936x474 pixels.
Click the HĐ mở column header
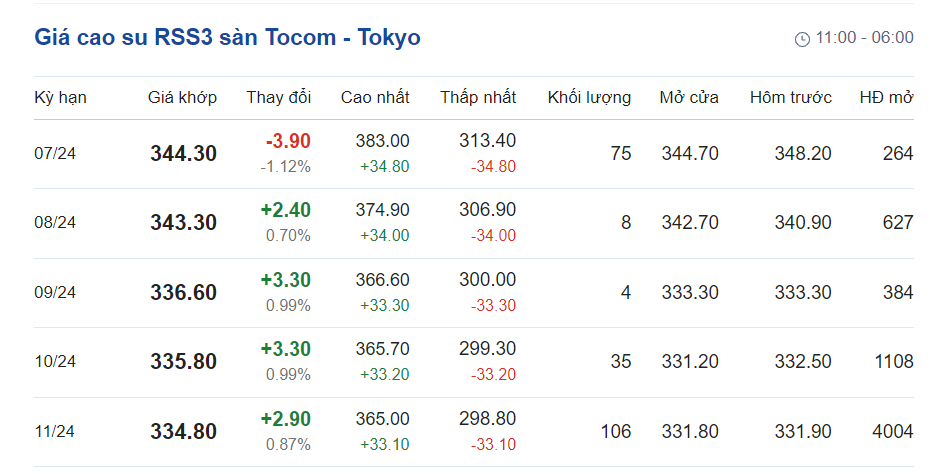click(x=886, y=97)
